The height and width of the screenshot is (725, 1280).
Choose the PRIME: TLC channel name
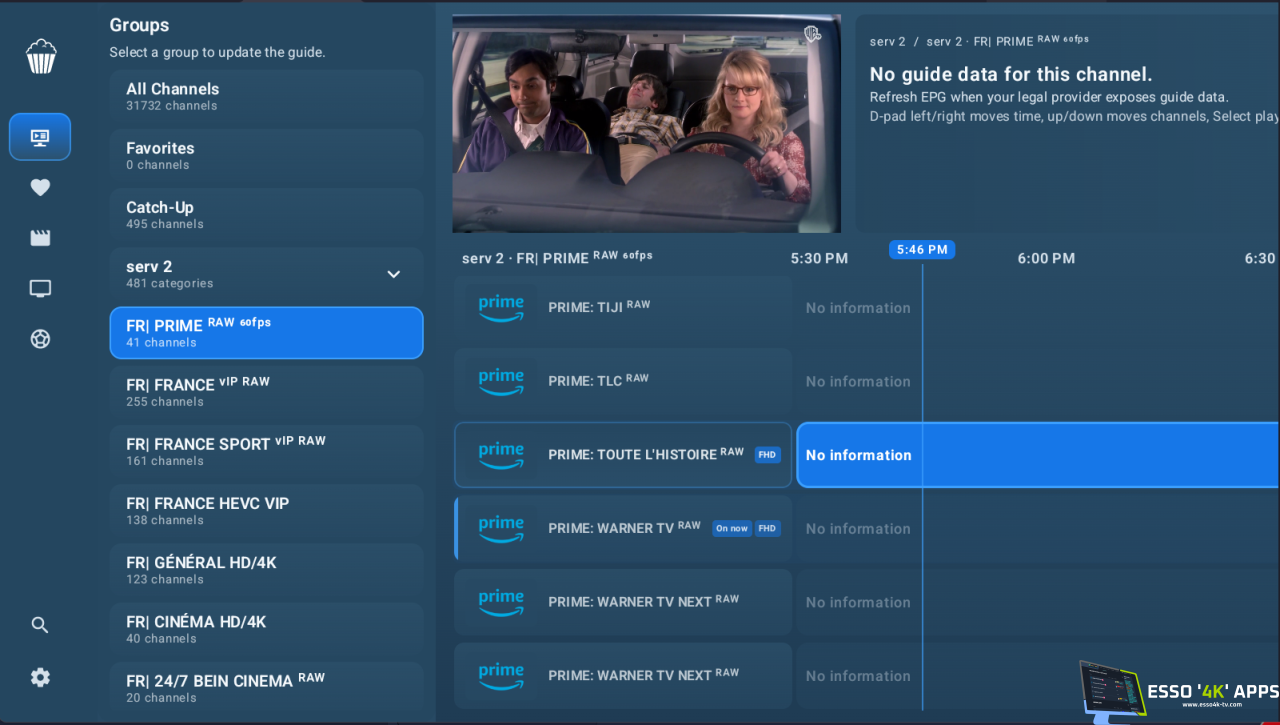[598, 381]
